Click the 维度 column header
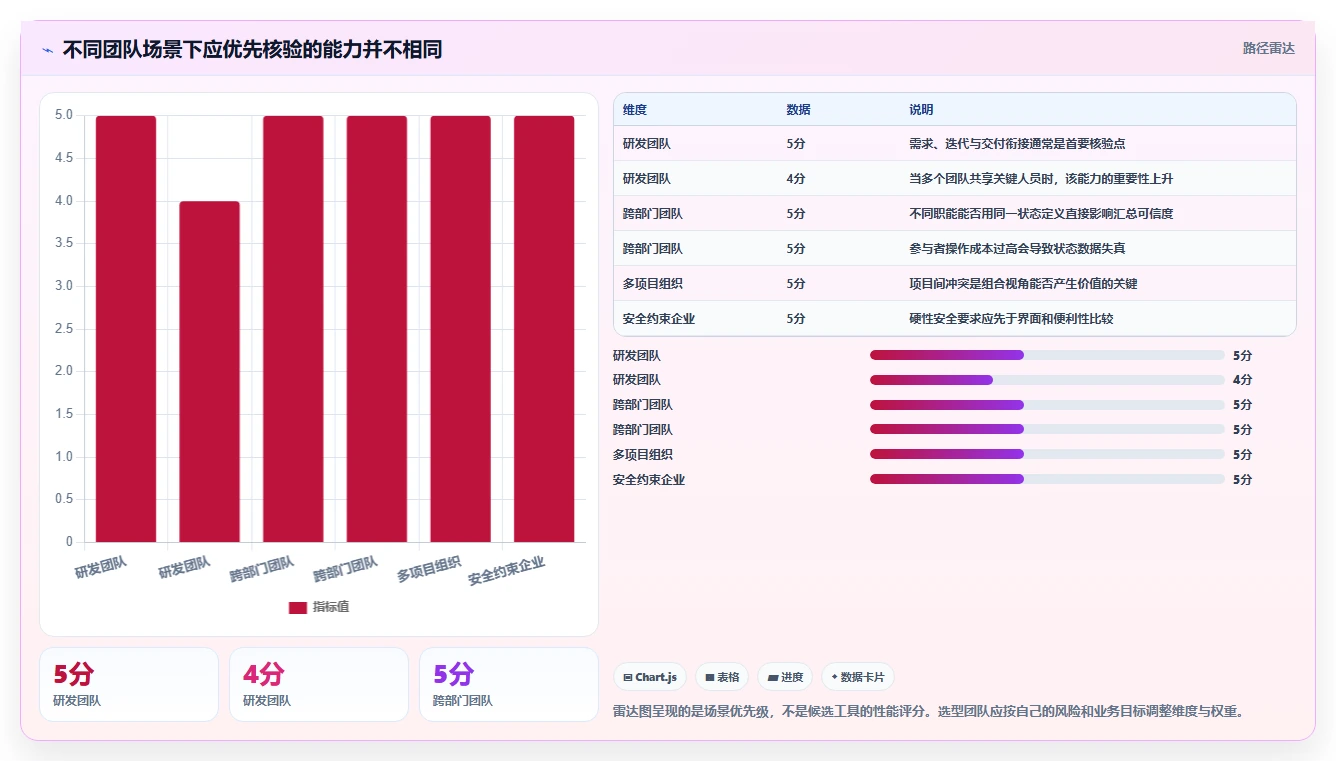The height and width of the screenshot is (761, 1336). (x=635, y=110)
